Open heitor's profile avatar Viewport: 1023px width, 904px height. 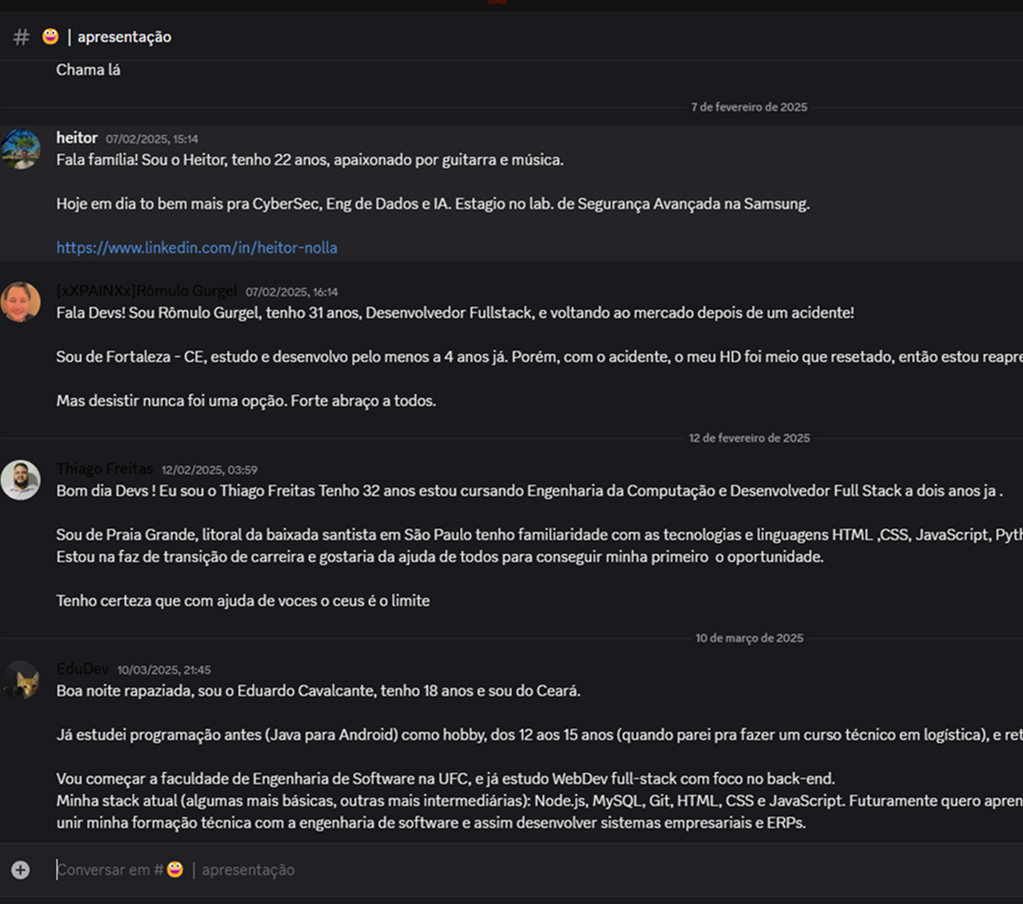[x=21, y=149]
